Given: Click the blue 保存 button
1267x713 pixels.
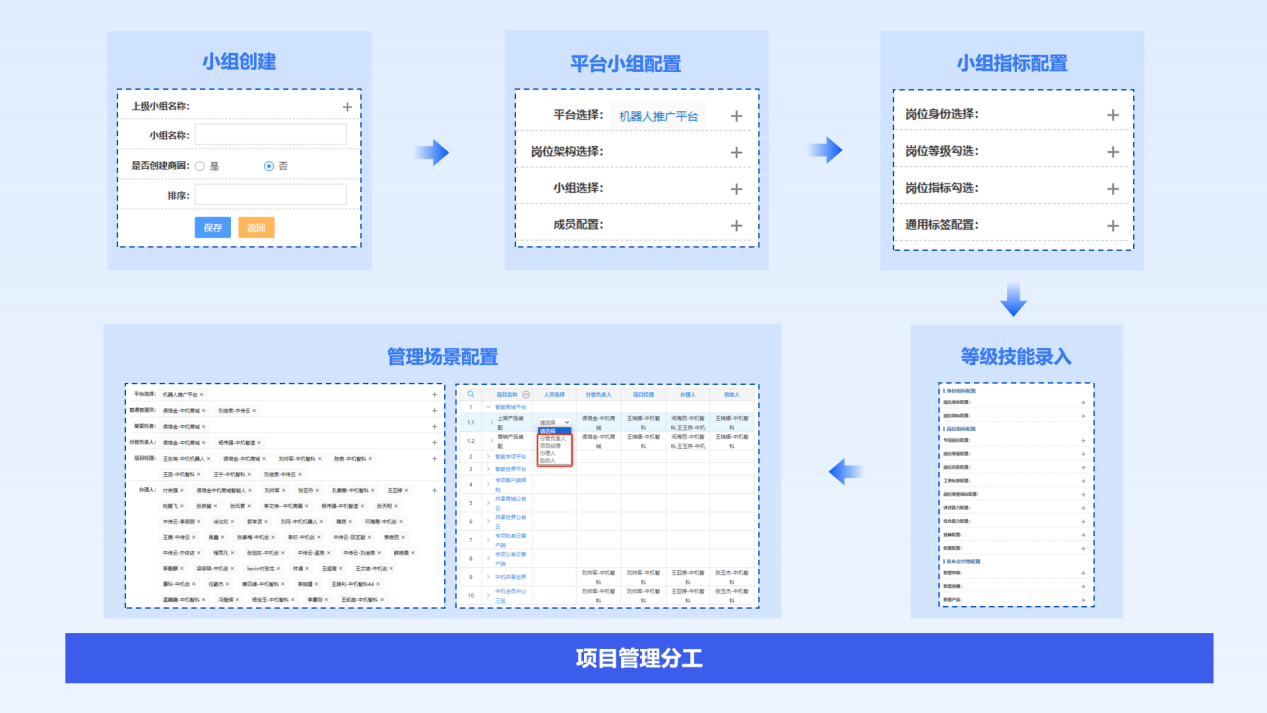Looking at the screenshot, I should coord(213,228).
